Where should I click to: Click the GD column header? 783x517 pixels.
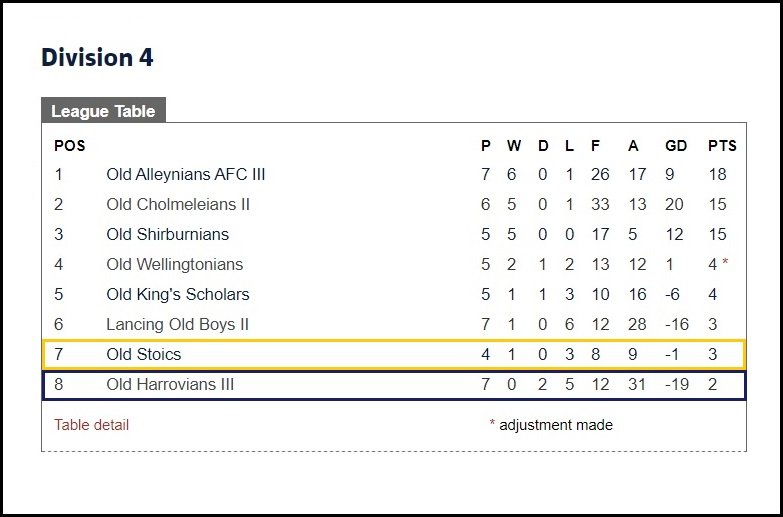676,146
